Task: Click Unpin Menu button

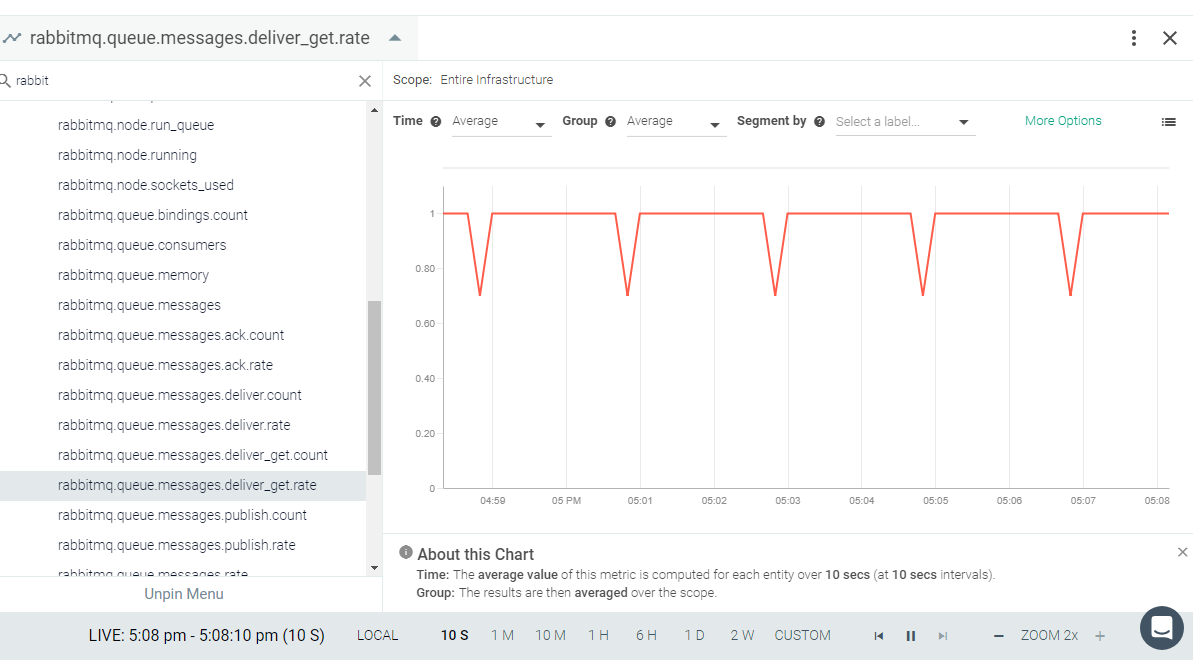Action: point(184,594)
